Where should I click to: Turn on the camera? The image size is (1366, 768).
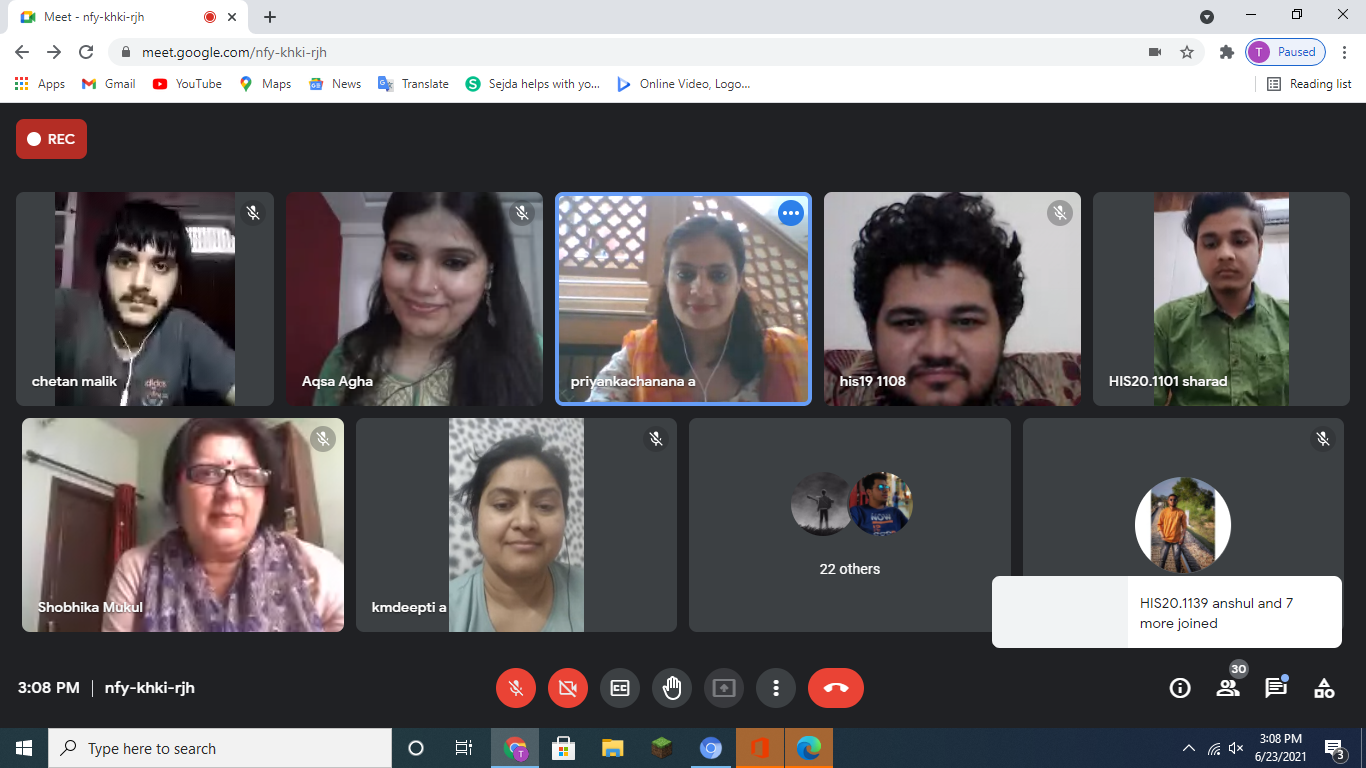(568, 688)
